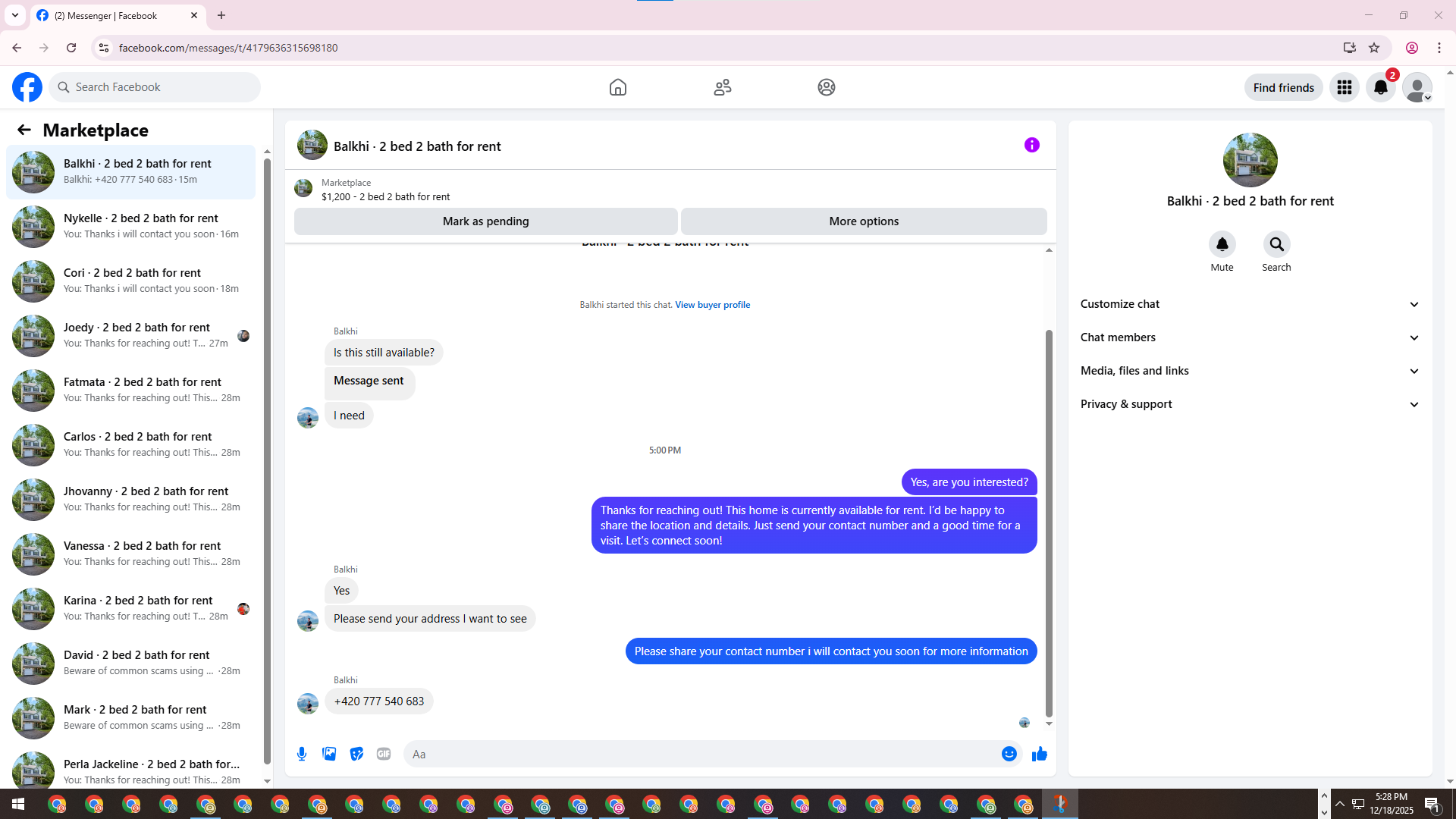Select the Balkhi chat in the list

pos(131,171)
